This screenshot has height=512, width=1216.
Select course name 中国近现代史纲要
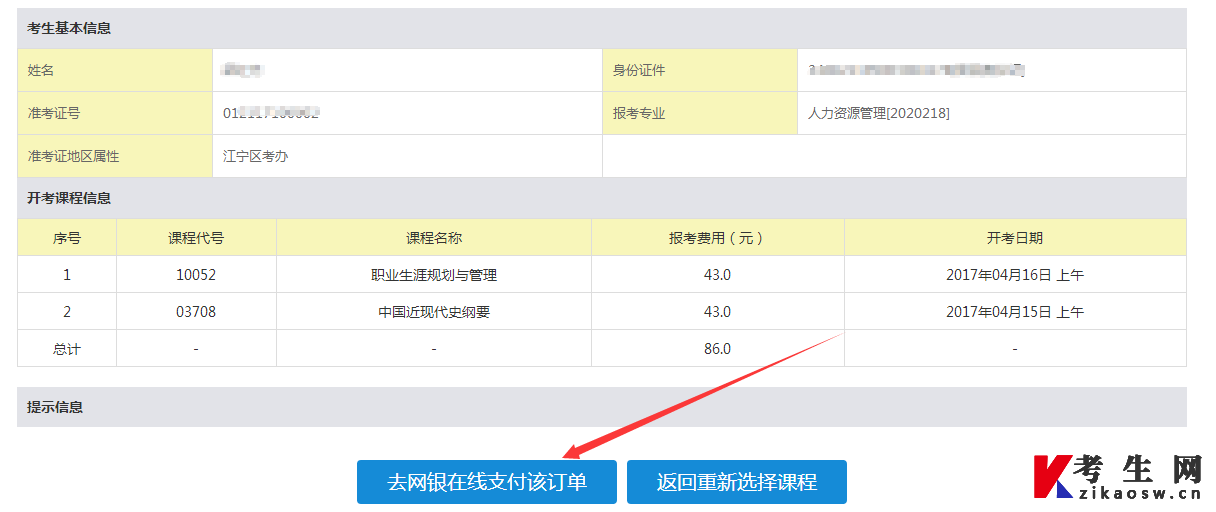click(434, 312)
